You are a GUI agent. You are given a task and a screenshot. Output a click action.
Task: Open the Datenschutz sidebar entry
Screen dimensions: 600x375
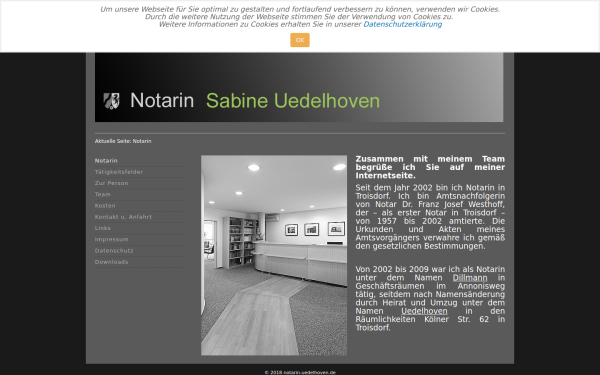[x=114, y=251]
